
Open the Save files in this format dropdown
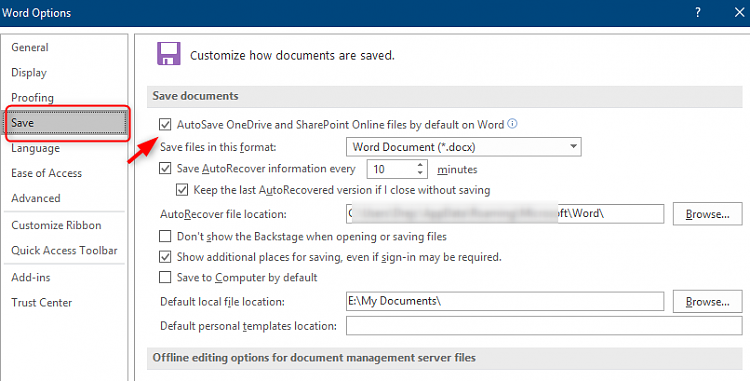click(x=463, y=147)
